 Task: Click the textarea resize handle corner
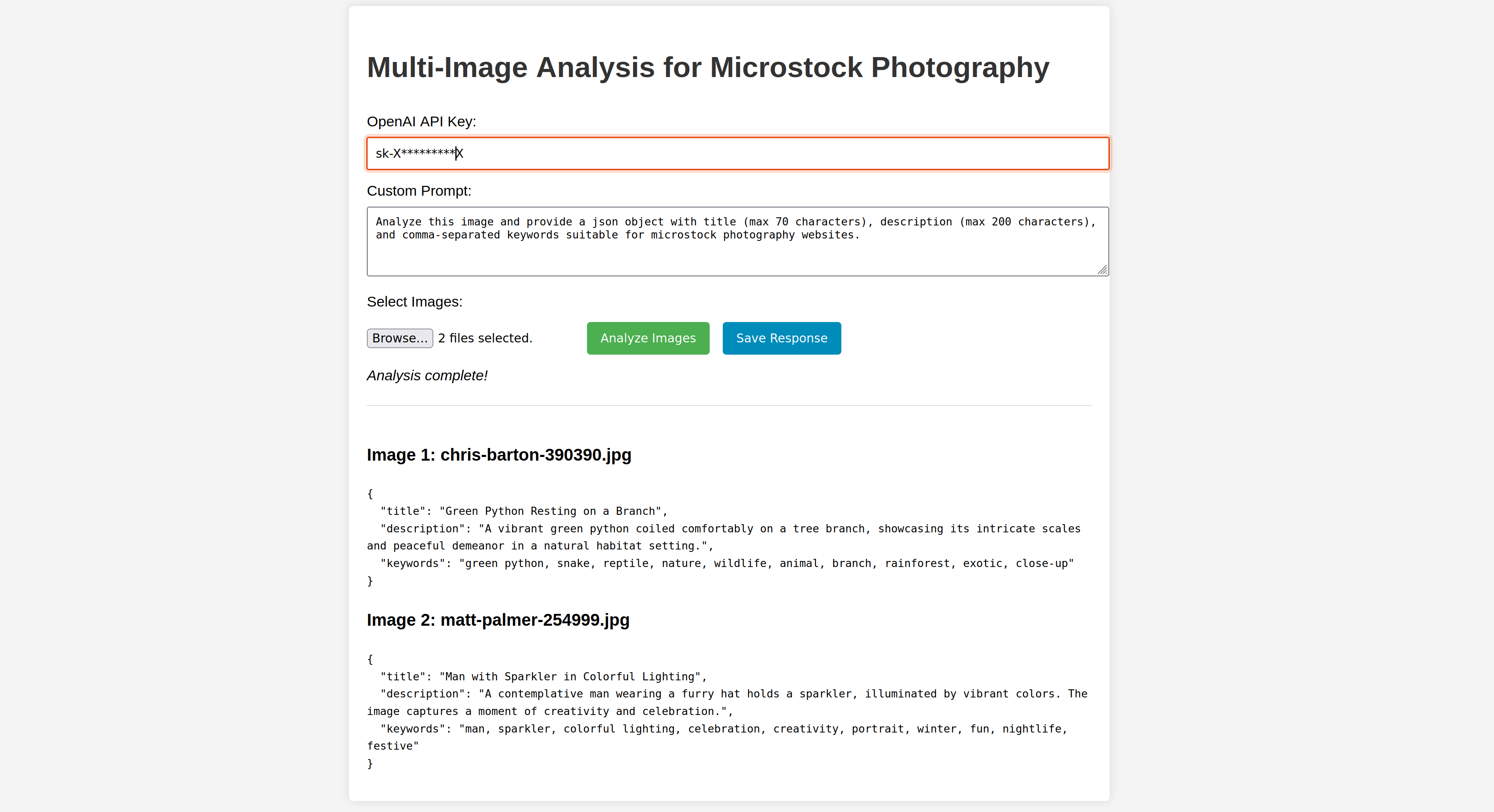[1102, 270]
